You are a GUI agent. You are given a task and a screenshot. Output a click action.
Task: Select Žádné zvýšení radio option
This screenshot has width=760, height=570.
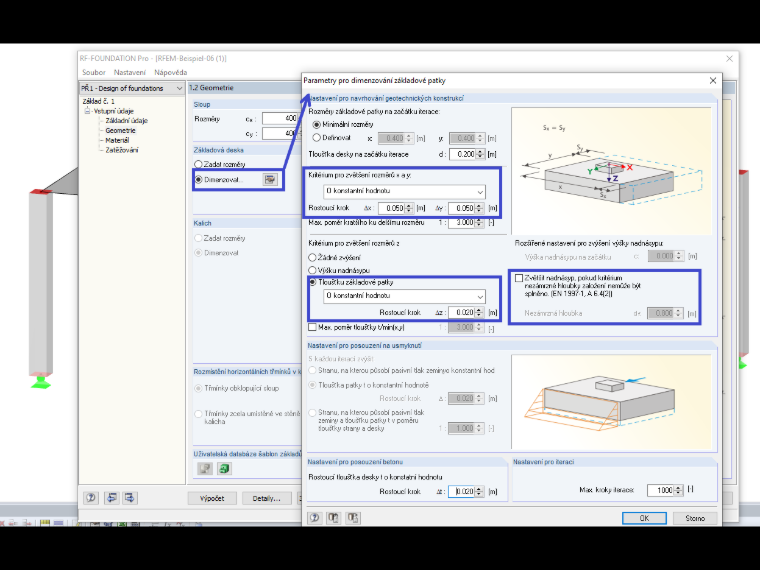coord(313,257)
